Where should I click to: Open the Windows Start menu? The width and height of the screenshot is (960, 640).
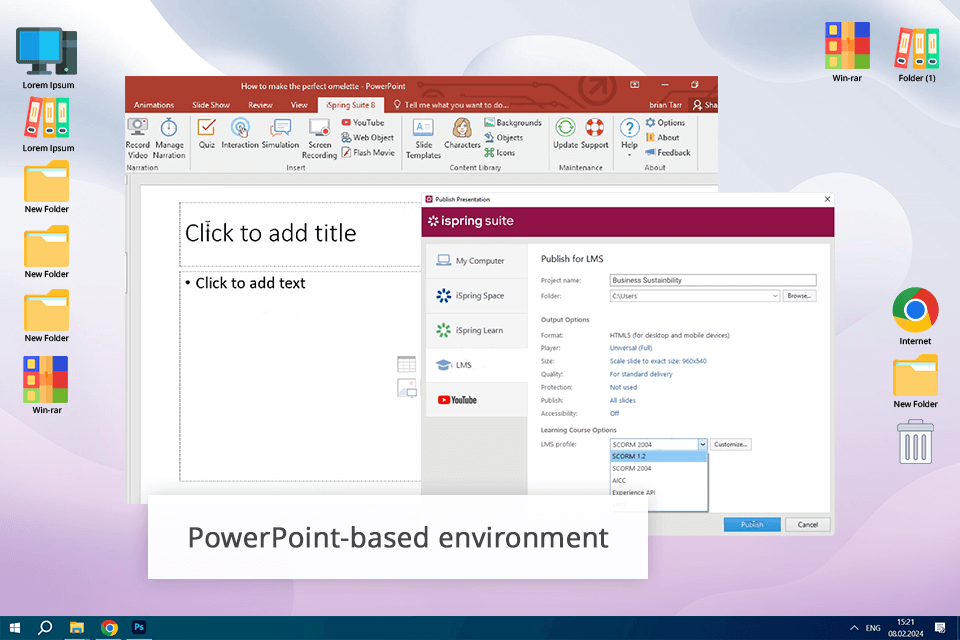[x=15, y=628]
